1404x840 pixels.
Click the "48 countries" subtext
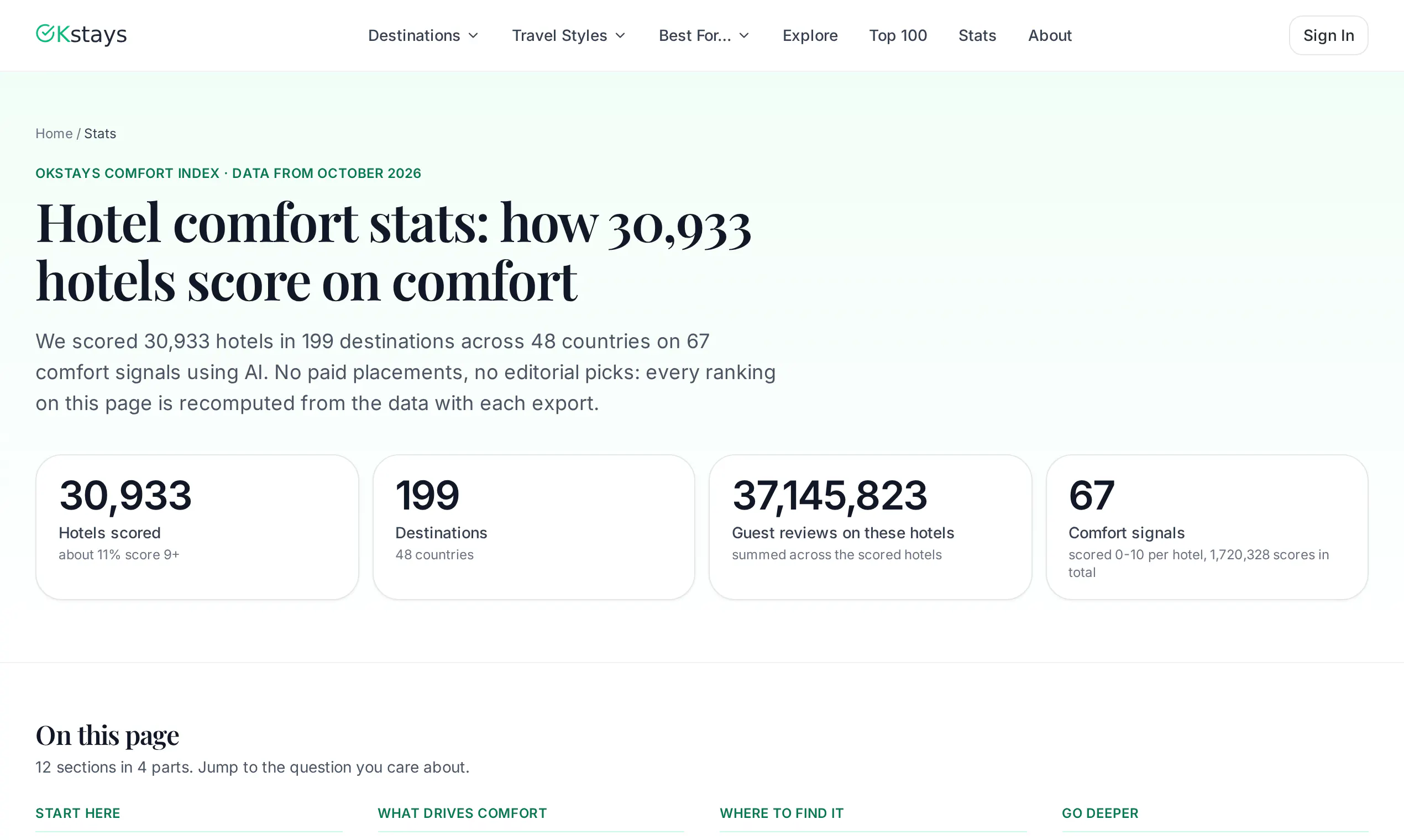(434, 555)
